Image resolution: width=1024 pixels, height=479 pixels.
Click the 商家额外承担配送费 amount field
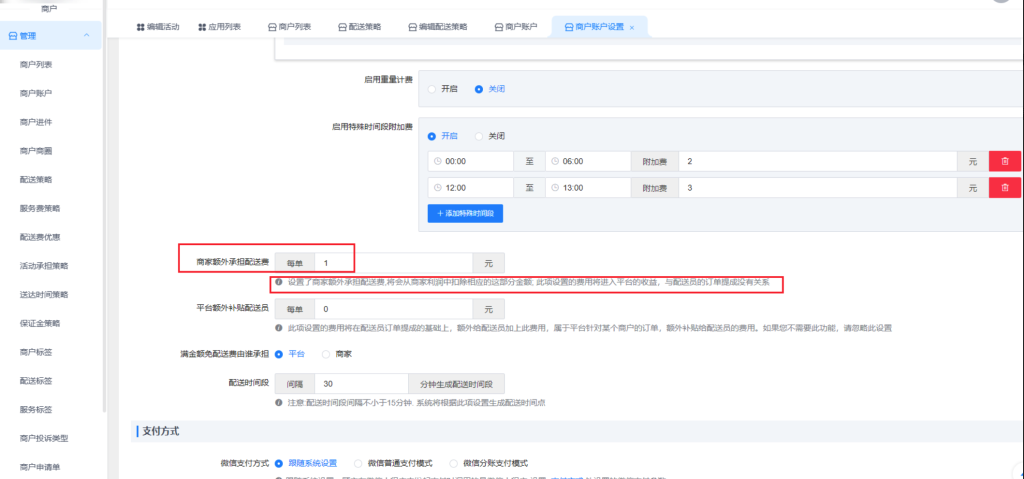coord(392,262)
